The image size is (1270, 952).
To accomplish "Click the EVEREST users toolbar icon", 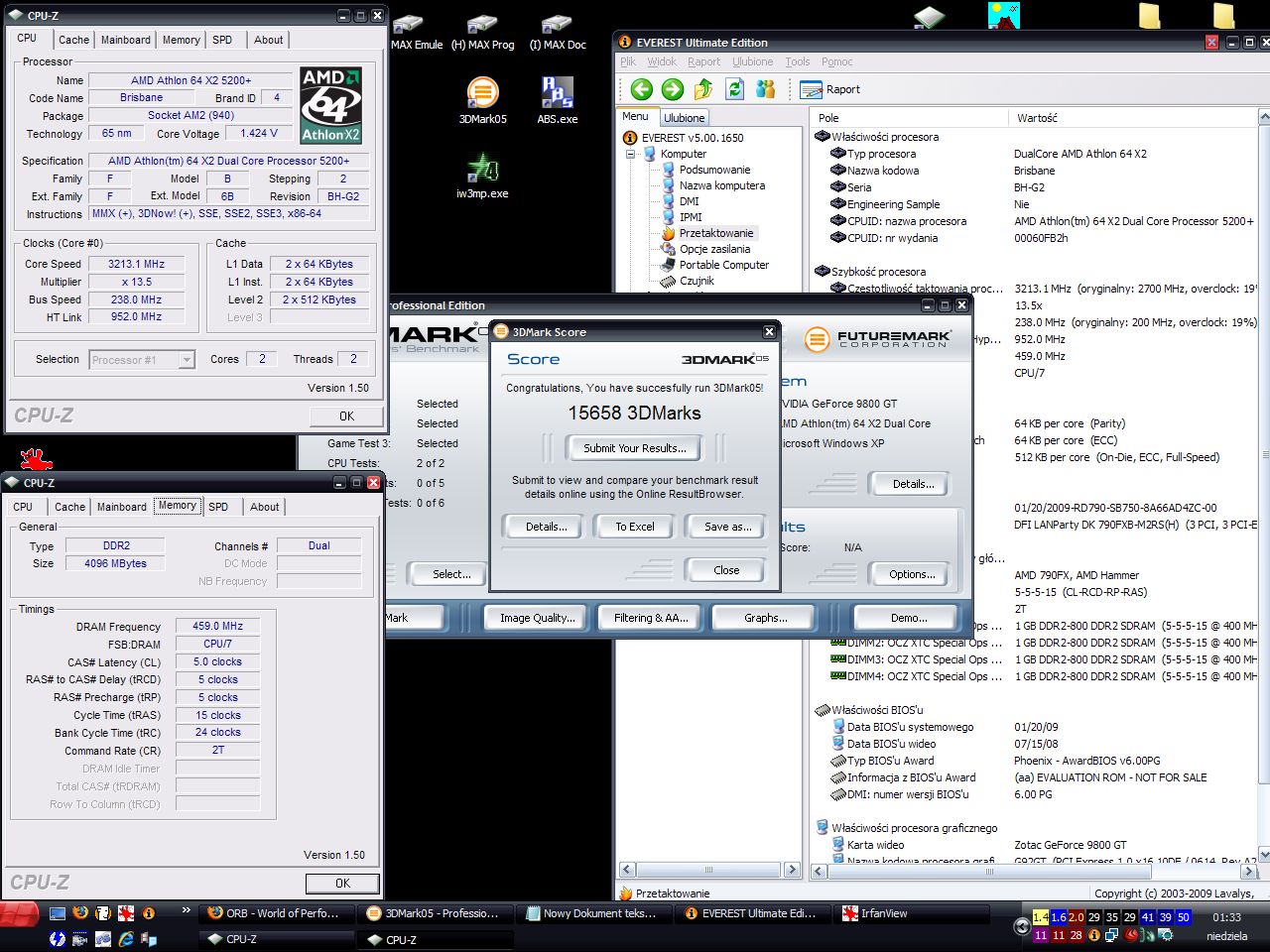I will coord(765,89).
